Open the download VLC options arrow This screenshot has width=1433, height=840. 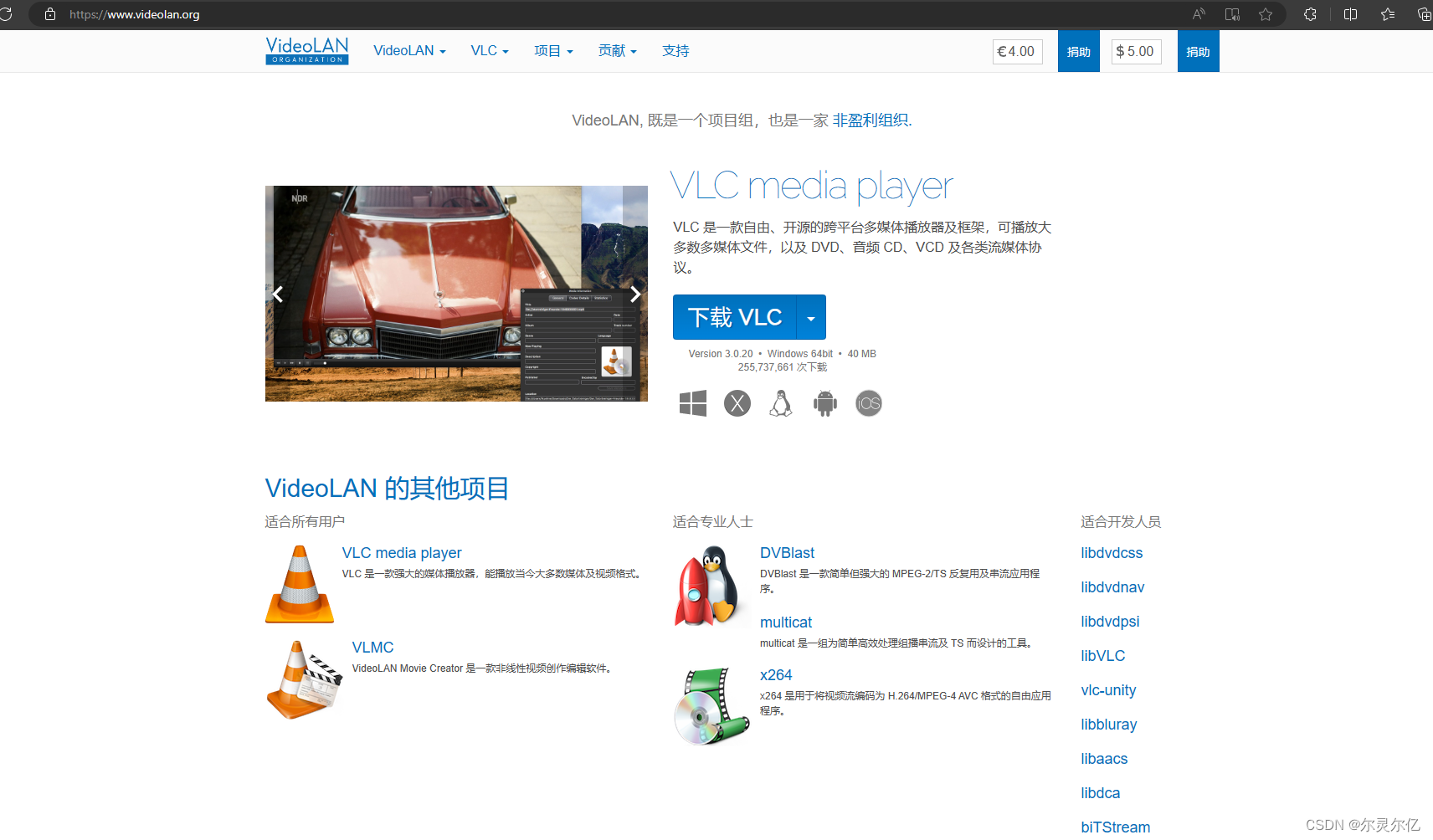(811, 317)
